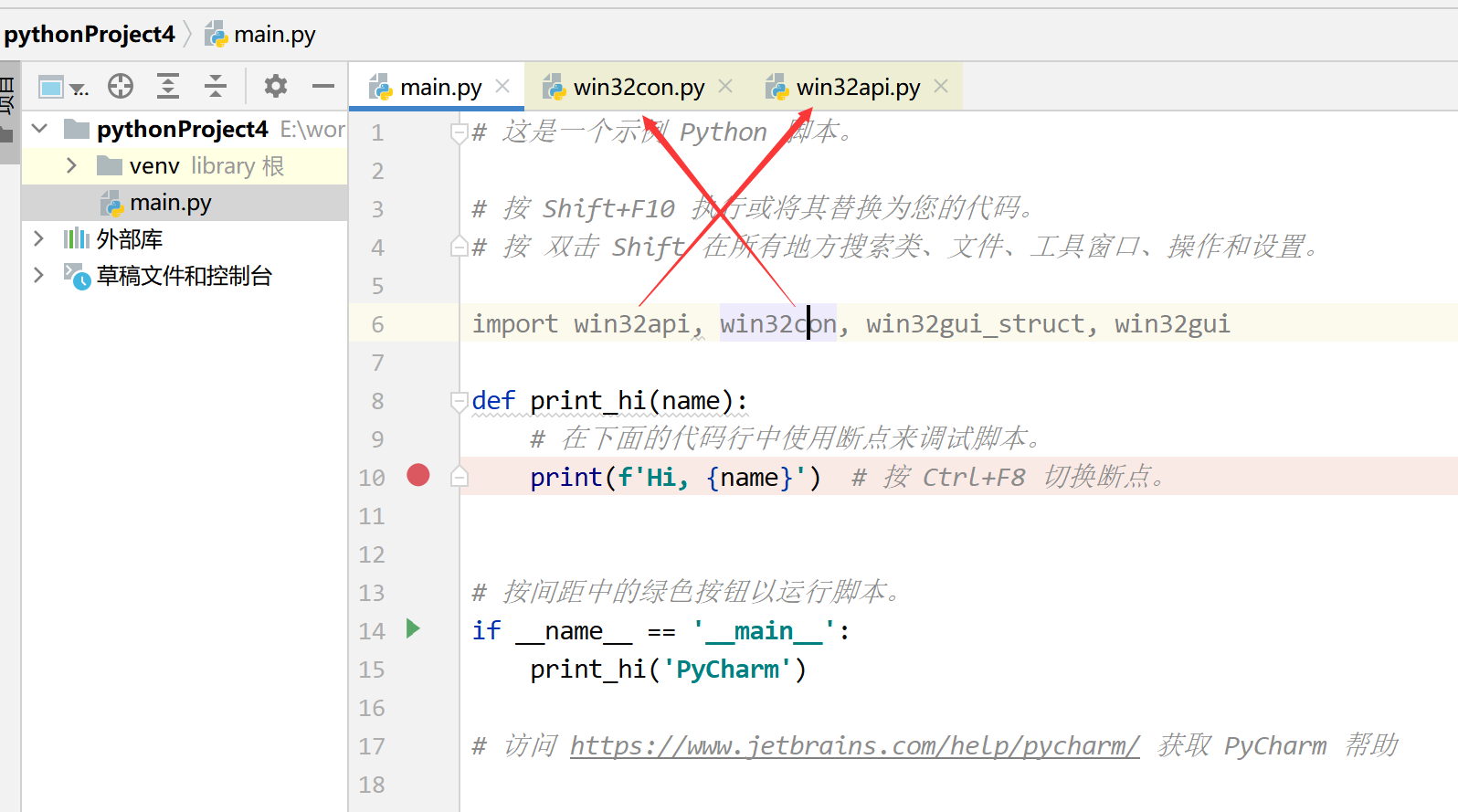
Task: Collapse the pythonProject4 root folder
Action: point(39,129)
